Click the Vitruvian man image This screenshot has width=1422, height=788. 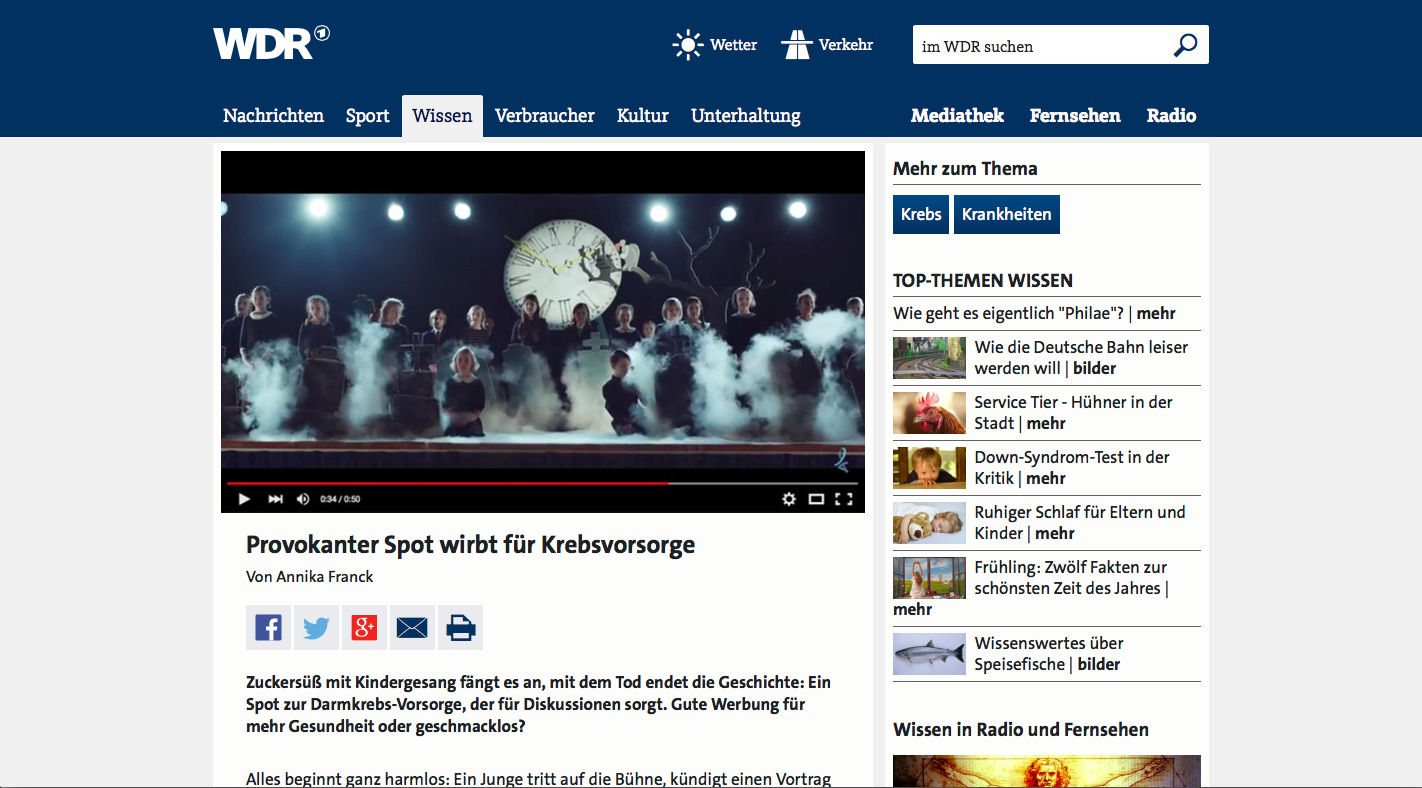click(x=1046, y=771)
